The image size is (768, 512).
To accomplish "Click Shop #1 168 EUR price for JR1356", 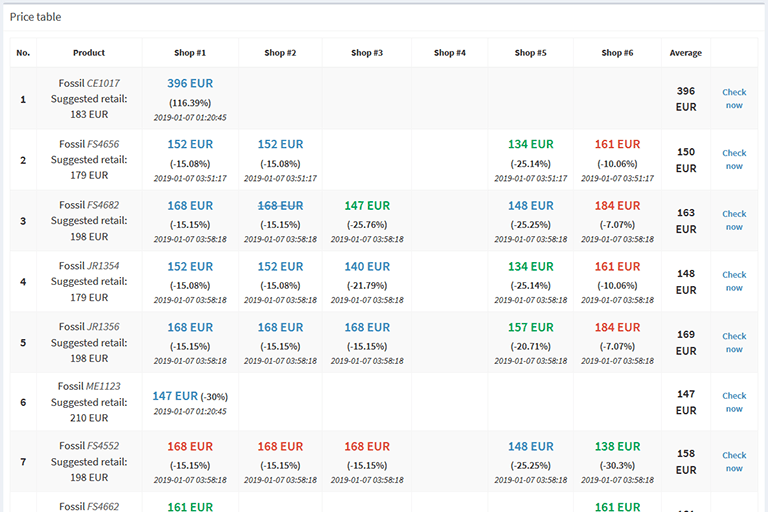I will tap(190, 327).
